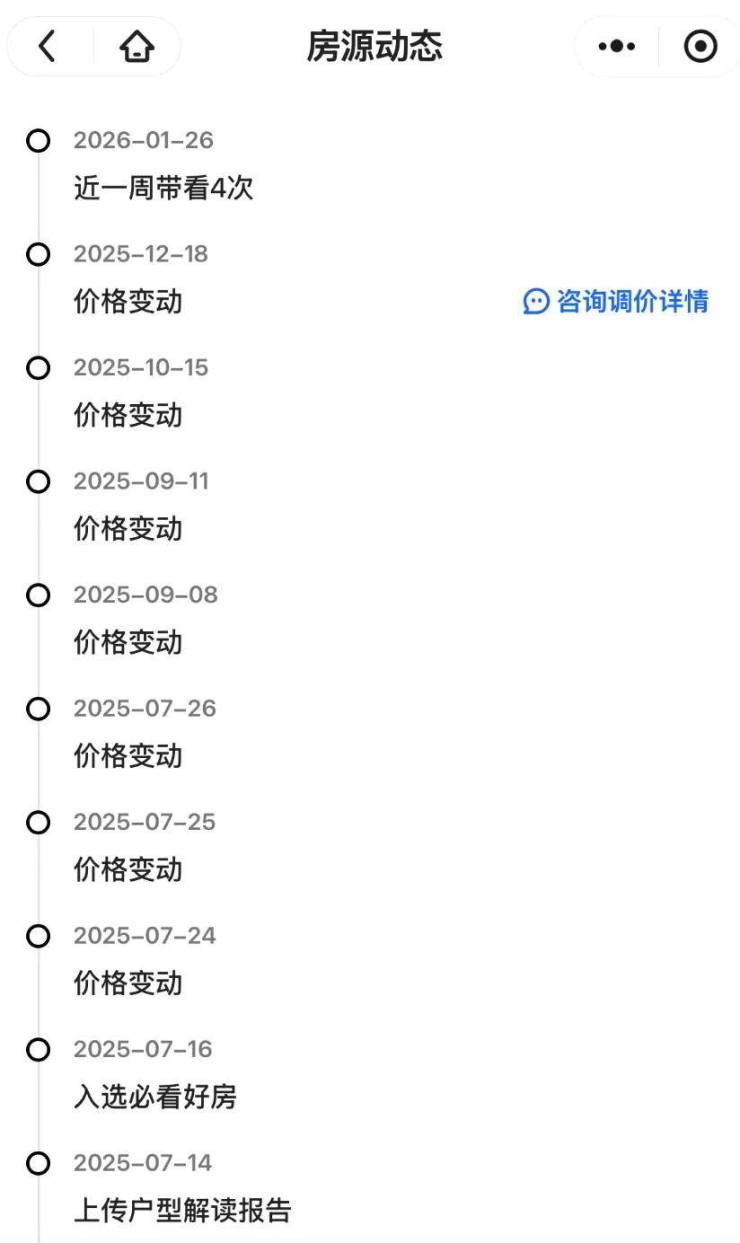Open 价格变动 entry under 2025-07-26
The height and width of the screenshot is (1243, 740).
pyautogui.click(x=128, y=756)
